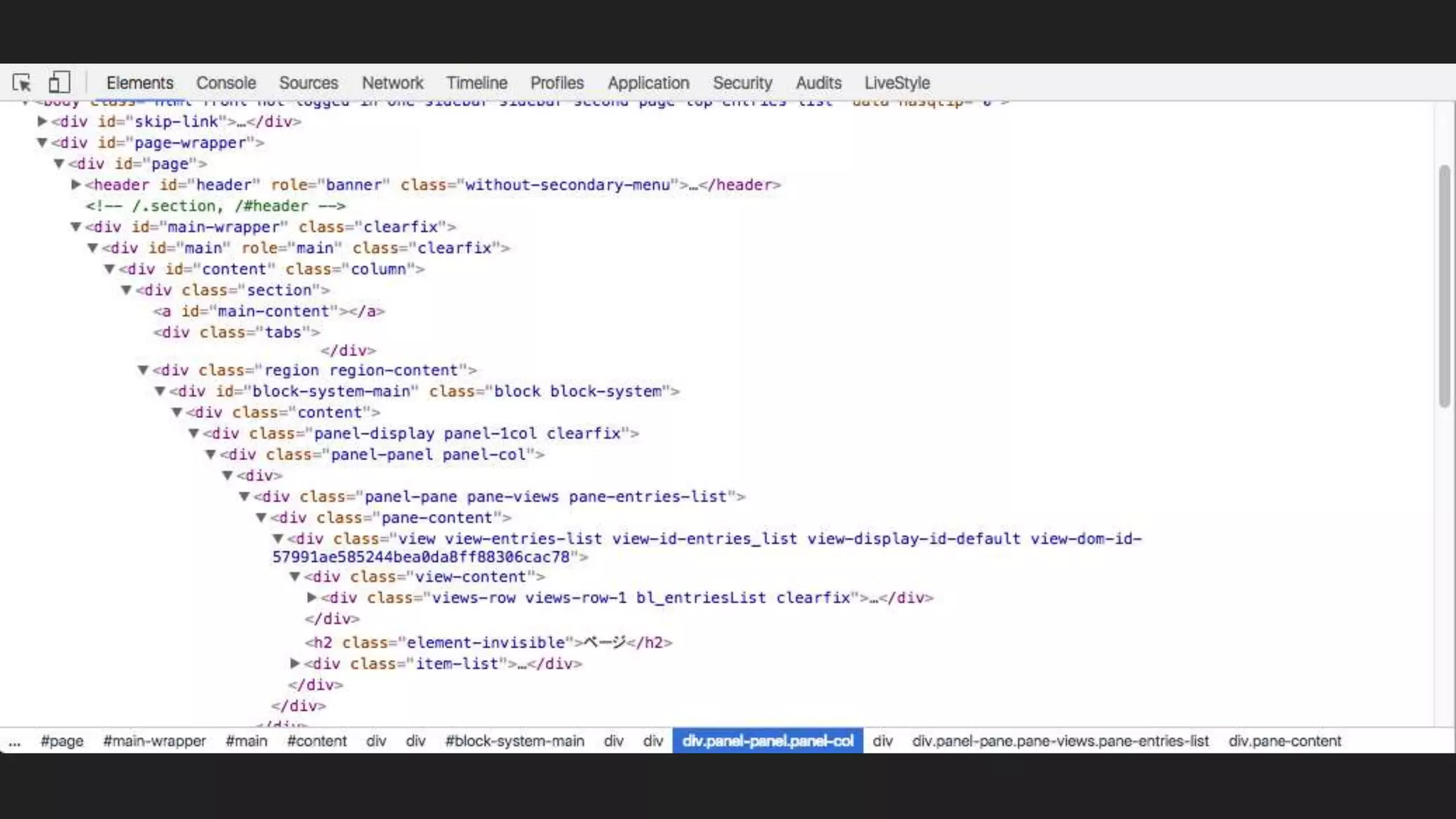
Task: Collapse the page-wrapper div node
Action: pyautogui.click(x=42, y=143)
